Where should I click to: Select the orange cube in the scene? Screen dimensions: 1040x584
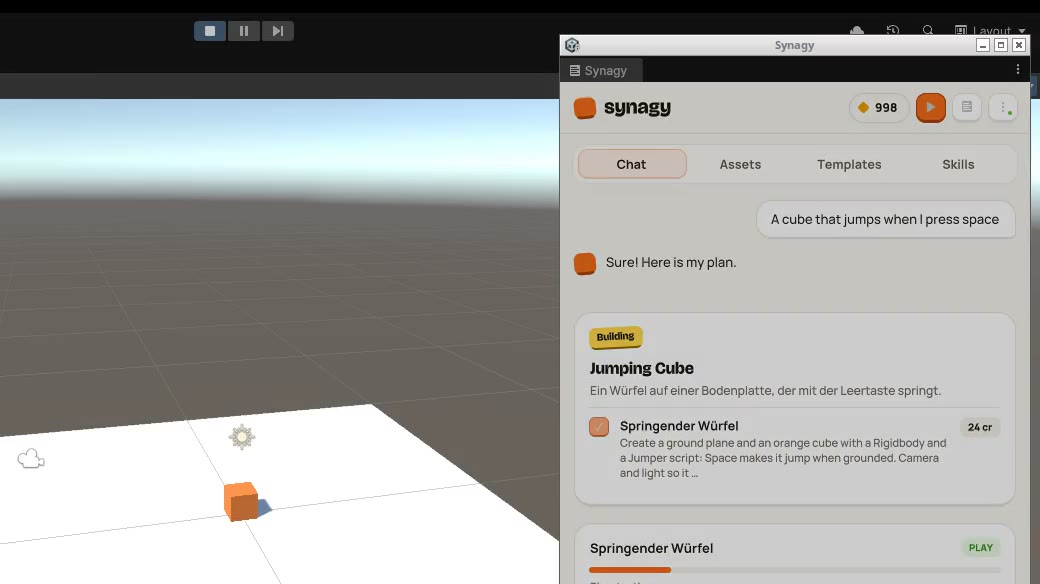pos(241,501)
